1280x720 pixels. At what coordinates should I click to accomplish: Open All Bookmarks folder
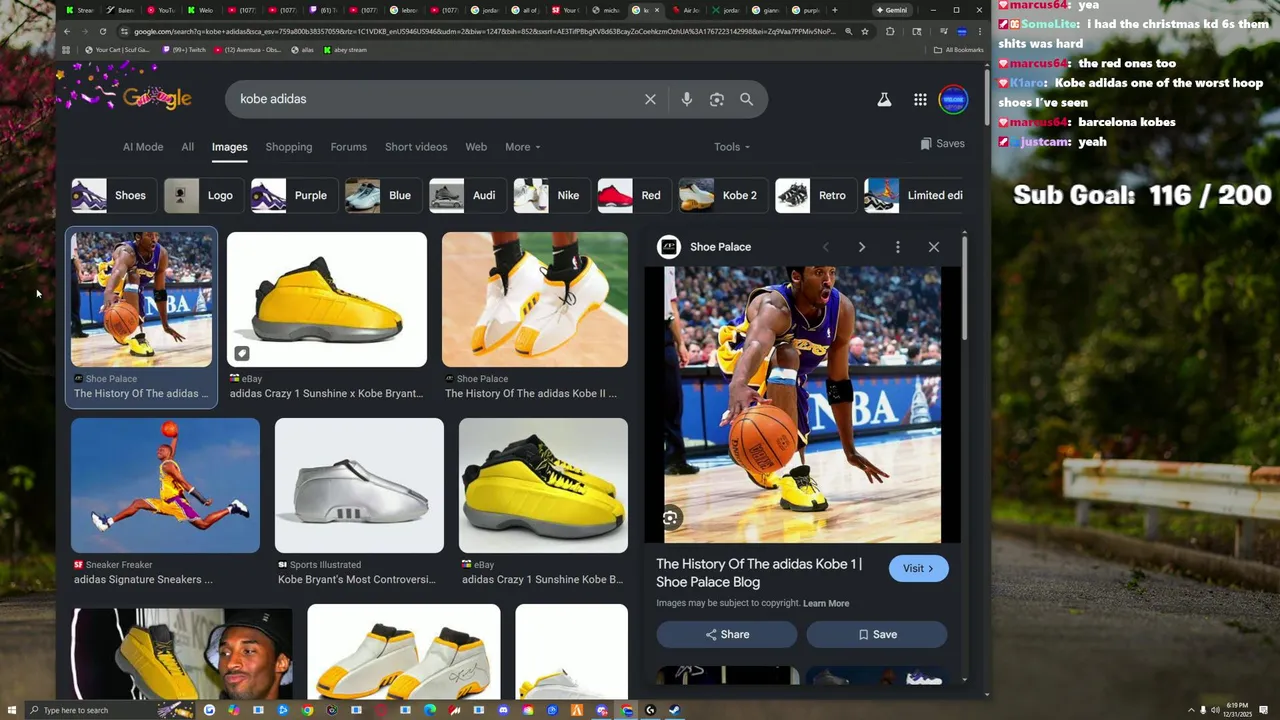tap(958, 49)
